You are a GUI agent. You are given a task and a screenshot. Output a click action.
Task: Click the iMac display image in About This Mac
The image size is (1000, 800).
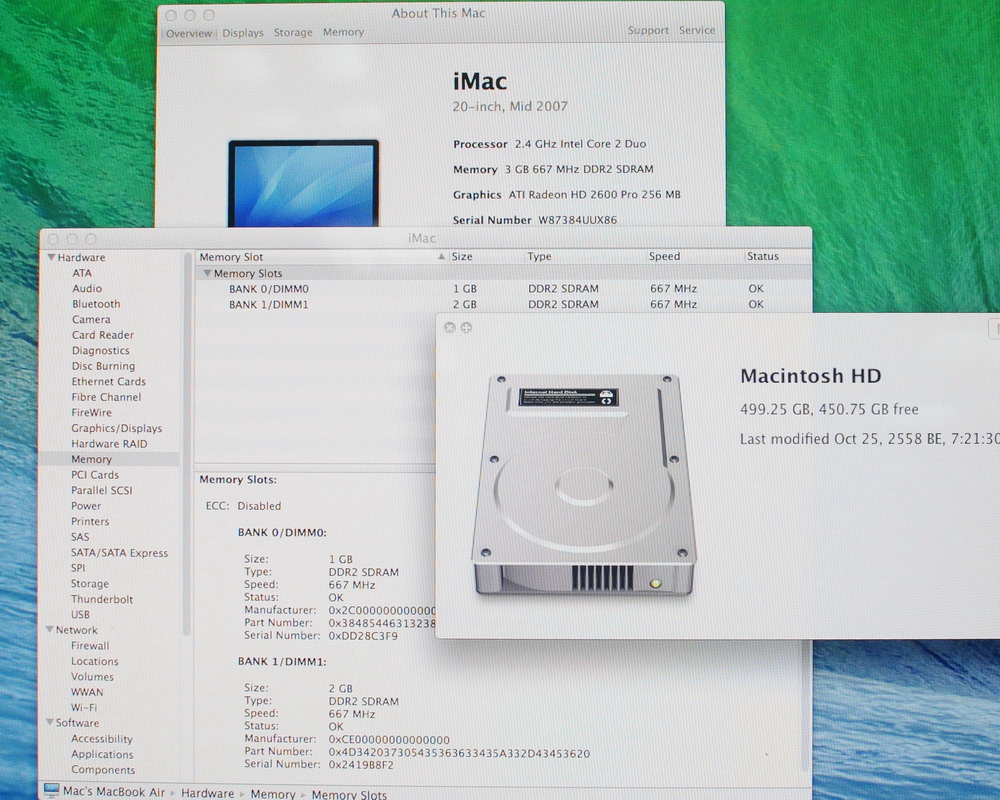pos(304,183)
